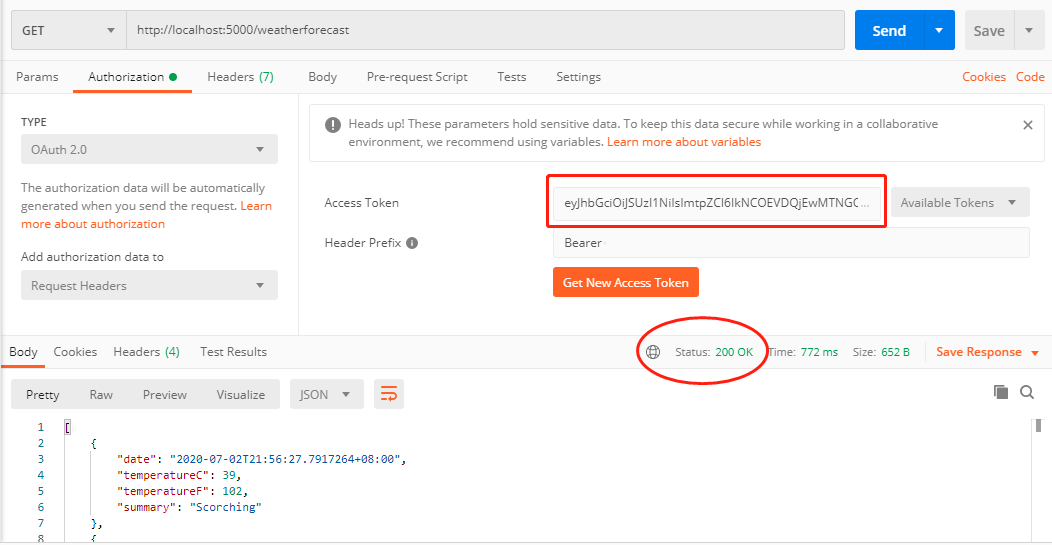Open the Send button dropdown arrow
Screen dimensions: 1052x545
939,30
